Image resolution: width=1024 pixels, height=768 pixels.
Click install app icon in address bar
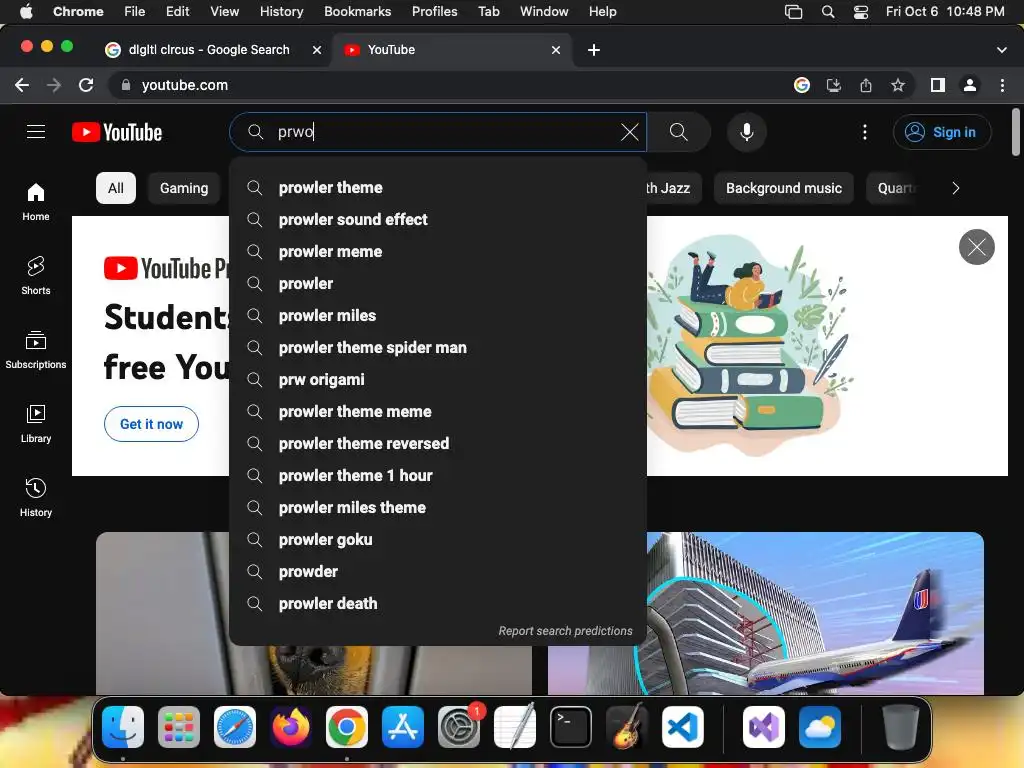click(x=834, y=85)
